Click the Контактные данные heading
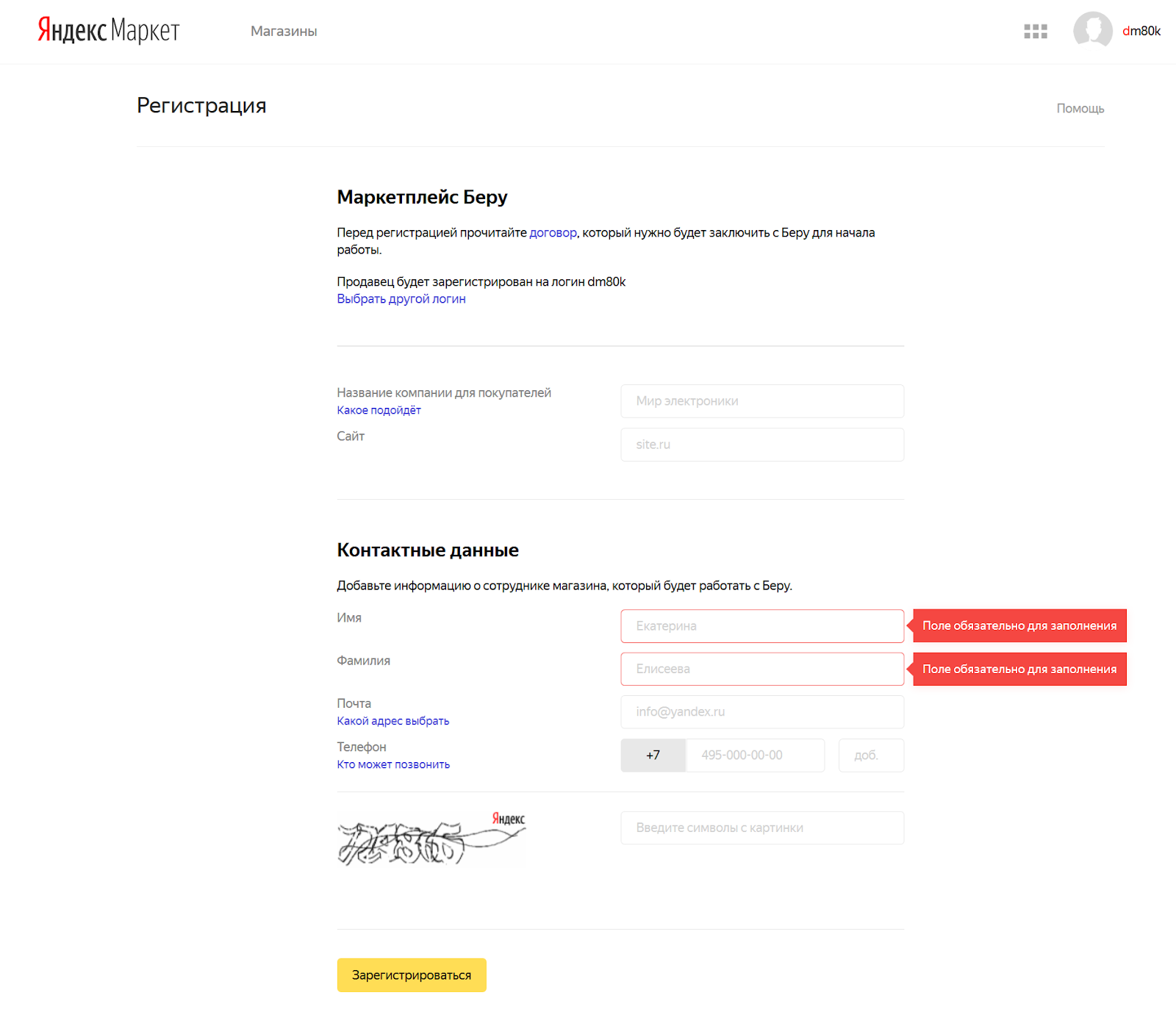 click(x=428, y=550)
